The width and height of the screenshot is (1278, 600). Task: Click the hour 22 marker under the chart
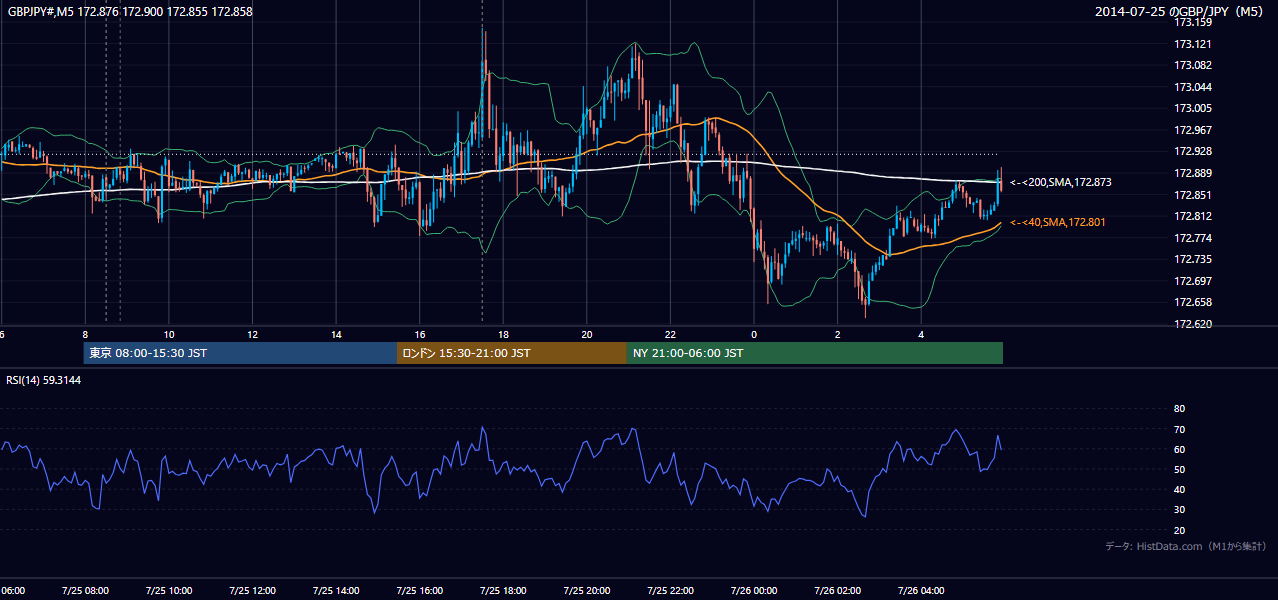(670, 334)
